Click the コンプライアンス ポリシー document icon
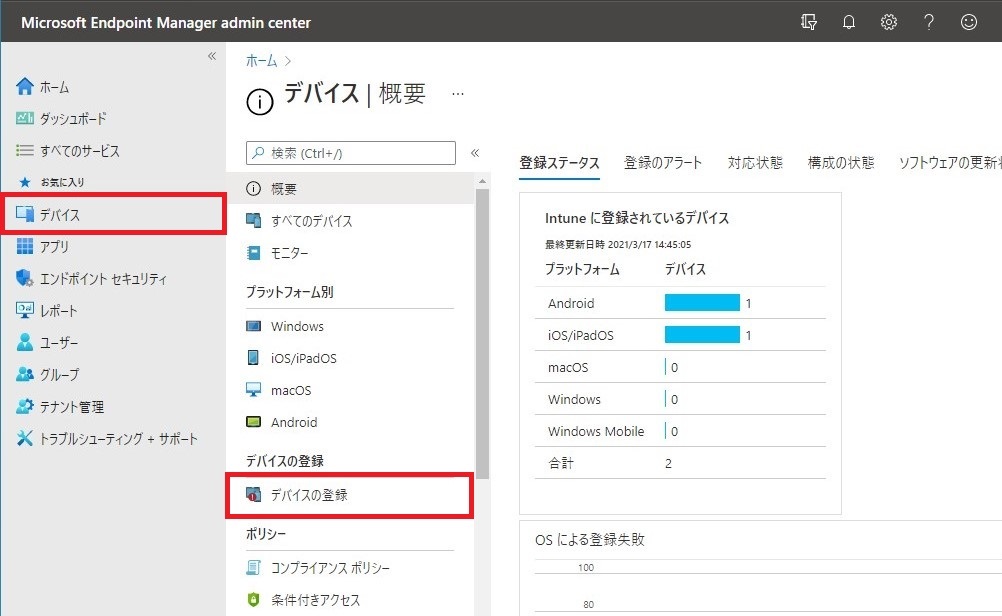The width and height of the screenshot is (1002, 616). point(253,567)
